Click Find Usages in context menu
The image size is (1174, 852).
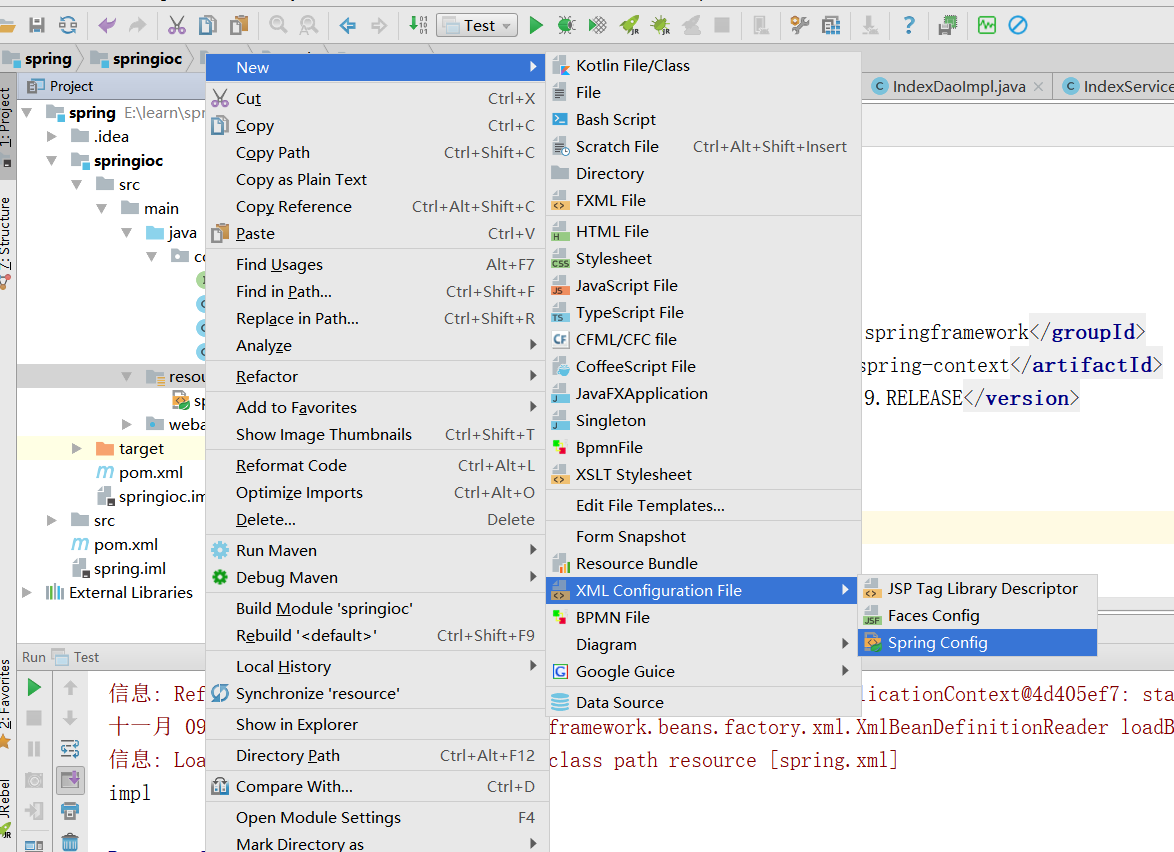[x=376, y=264]
